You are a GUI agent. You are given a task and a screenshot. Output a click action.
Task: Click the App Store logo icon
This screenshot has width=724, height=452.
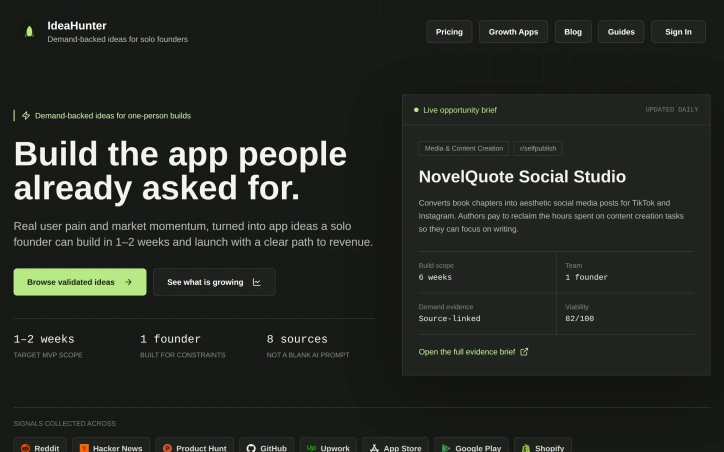(x=374, y=448)
